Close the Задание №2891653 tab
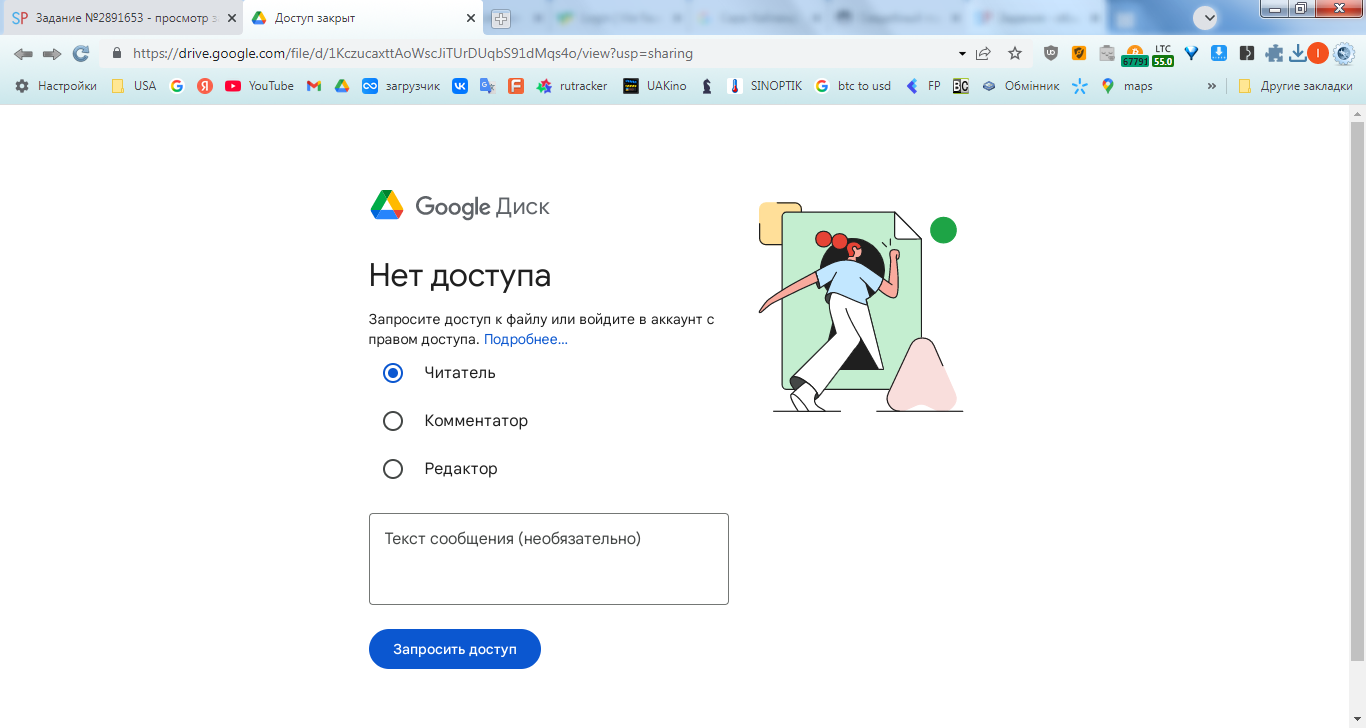This screenshot has height=728, width=1366. [232, 18]
